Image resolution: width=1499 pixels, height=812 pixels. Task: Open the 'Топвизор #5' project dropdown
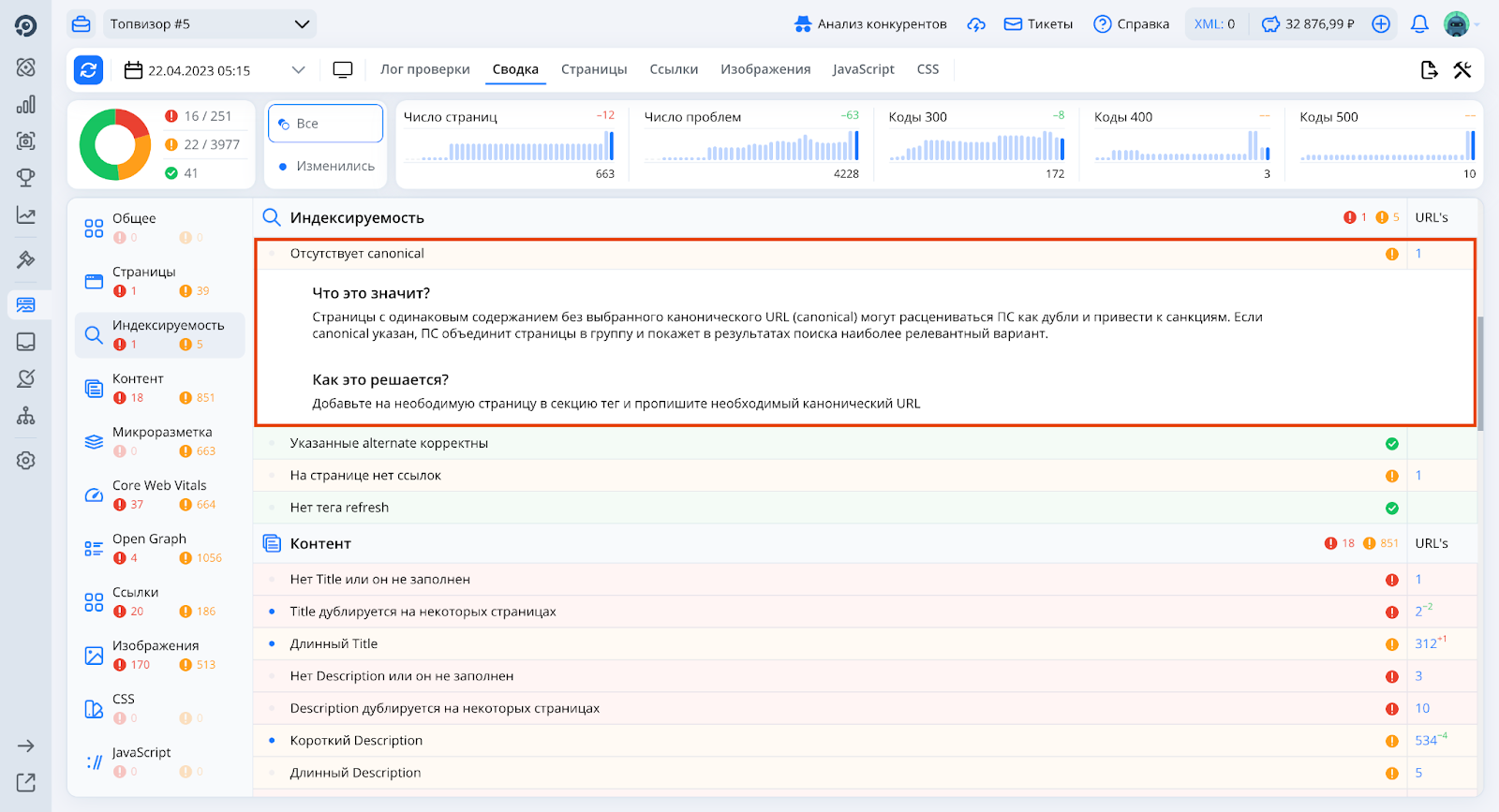coord(209,24)
